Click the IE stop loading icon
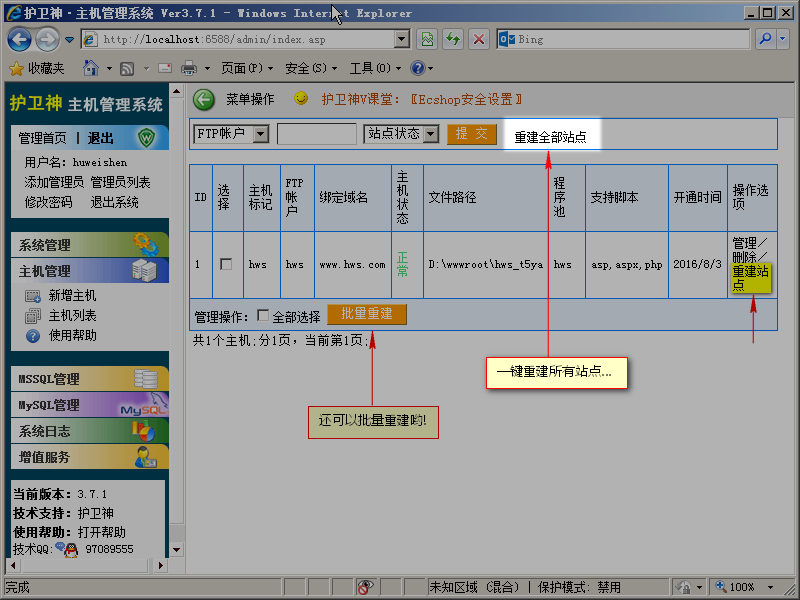 pos(479,39)
